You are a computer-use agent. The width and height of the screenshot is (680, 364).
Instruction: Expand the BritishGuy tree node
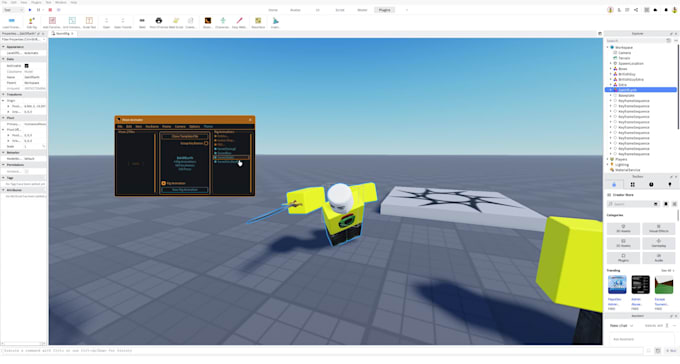coord(611,74)
